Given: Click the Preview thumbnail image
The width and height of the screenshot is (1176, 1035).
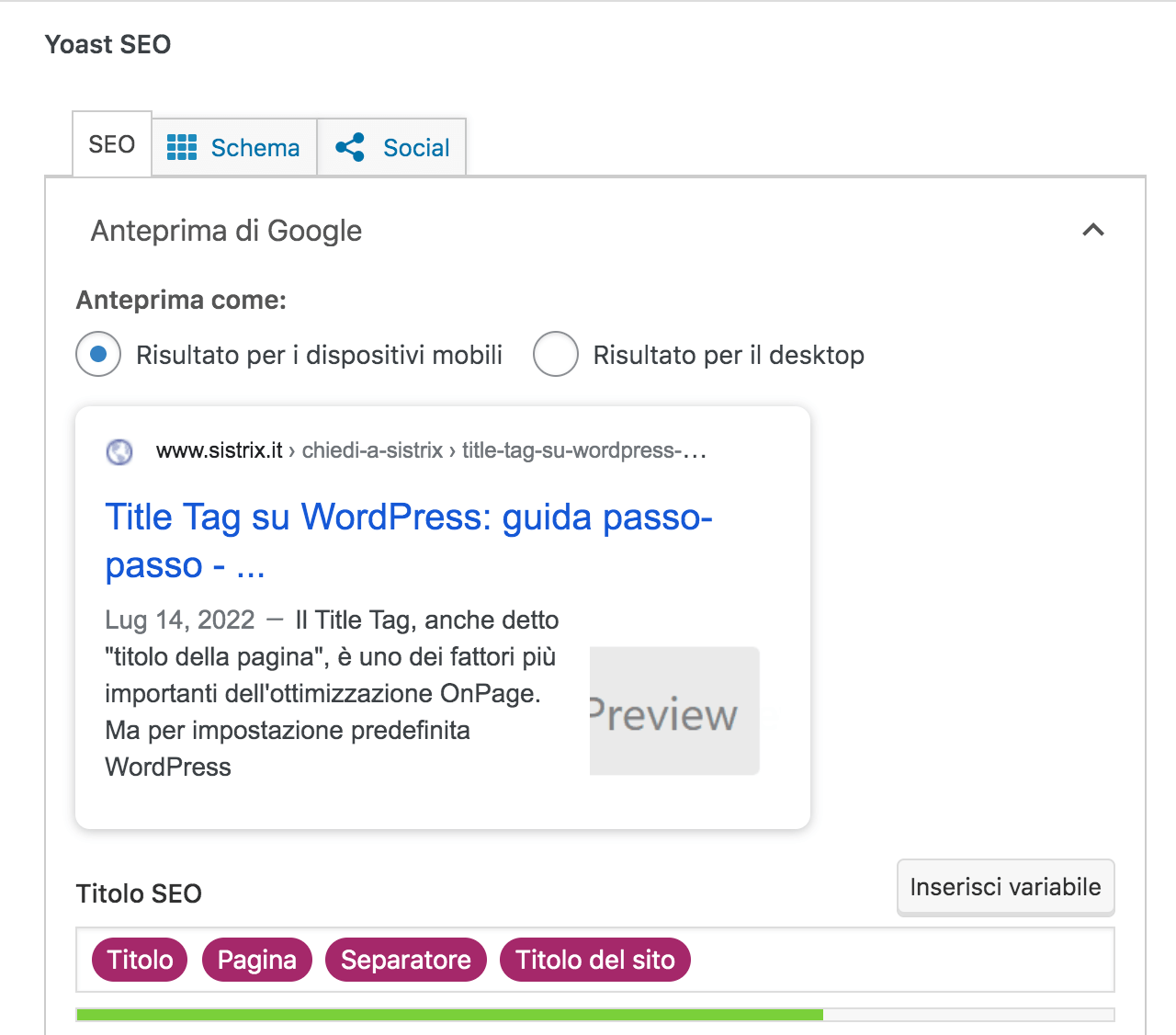Looking at the screenshot, I should pyautogui.click(x=674, y=711).
